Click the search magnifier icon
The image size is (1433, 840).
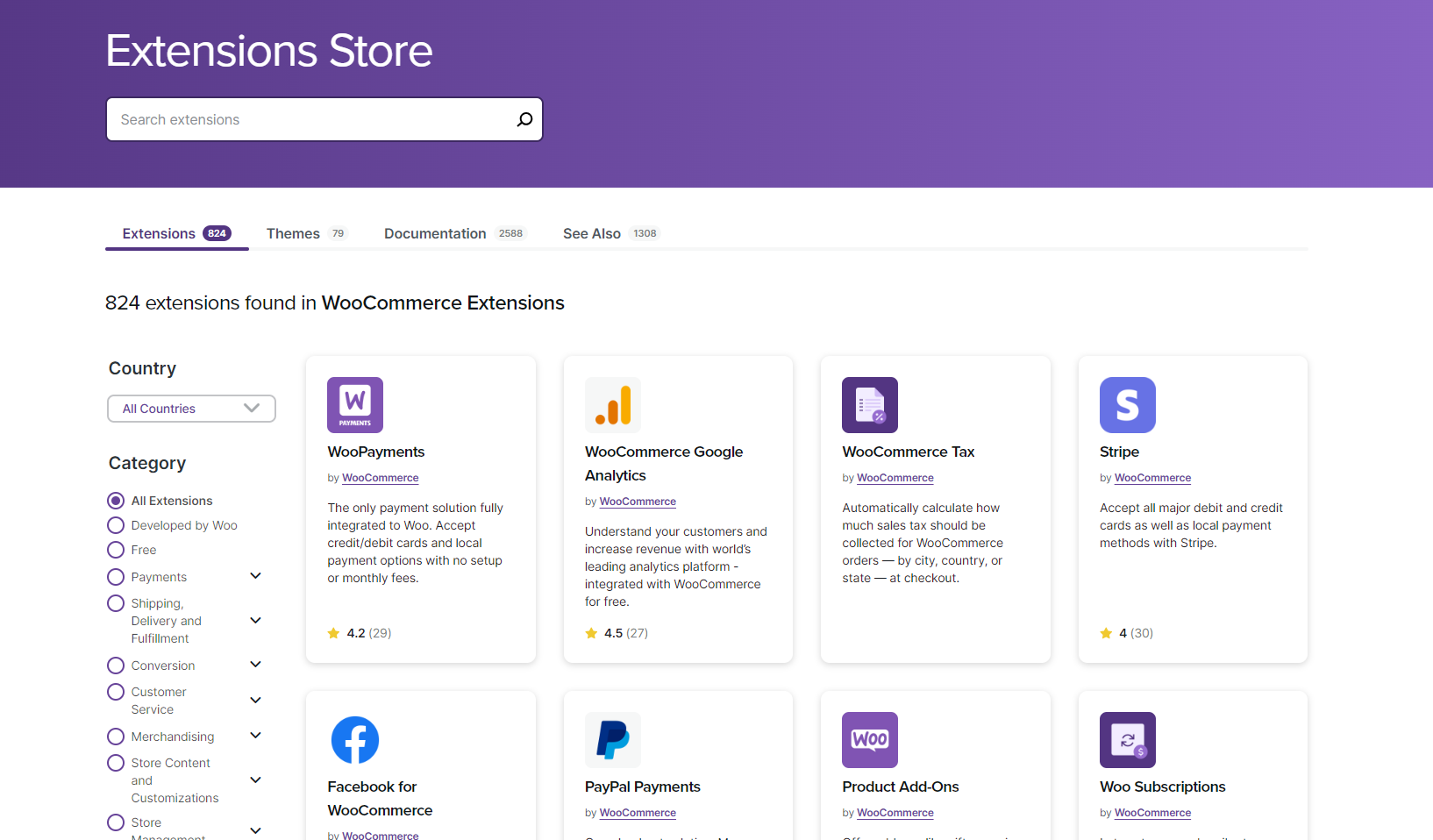coord(524,119)
